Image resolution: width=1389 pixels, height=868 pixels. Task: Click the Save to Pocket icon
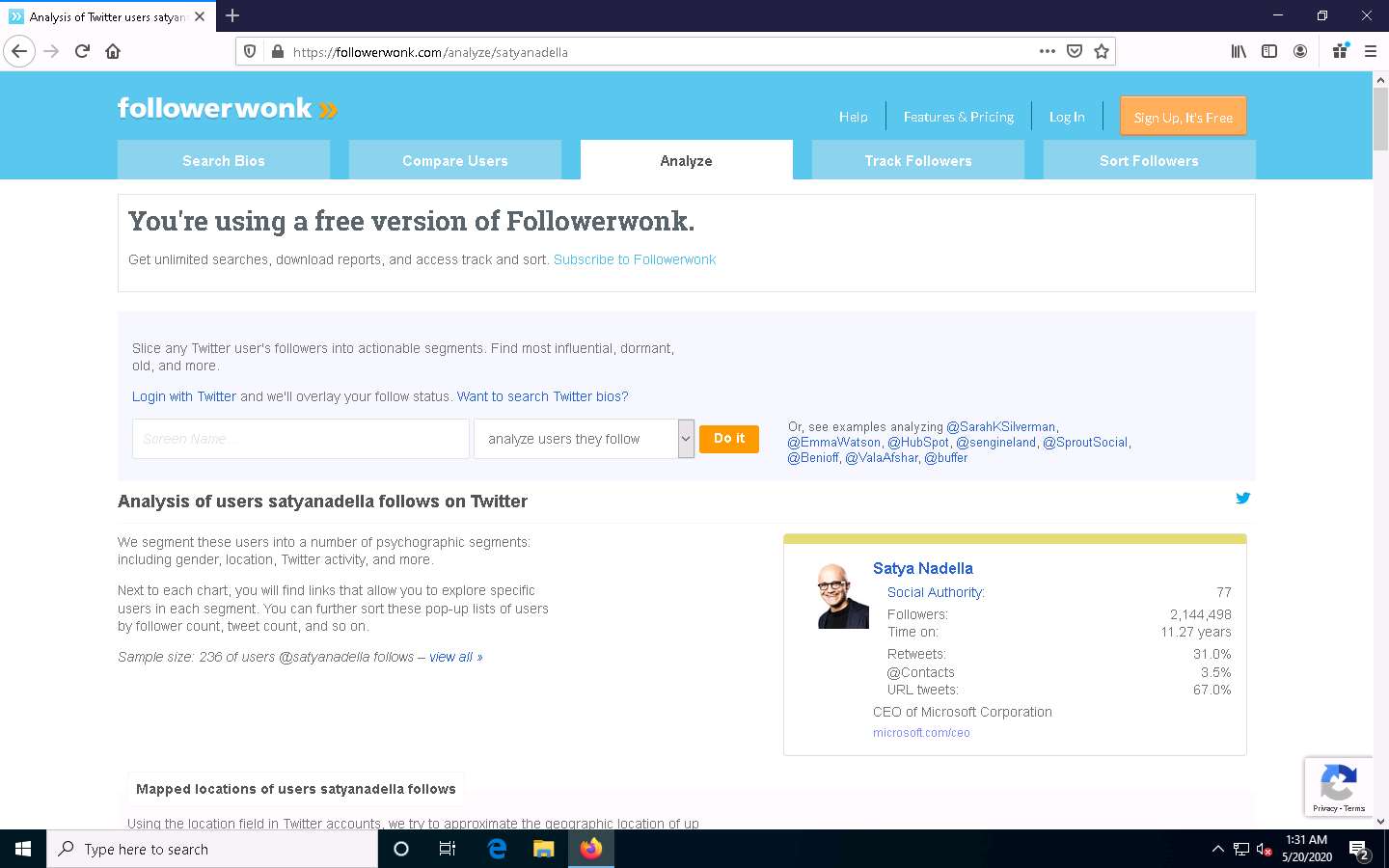pyautogui.click(x=1075, y=51)
